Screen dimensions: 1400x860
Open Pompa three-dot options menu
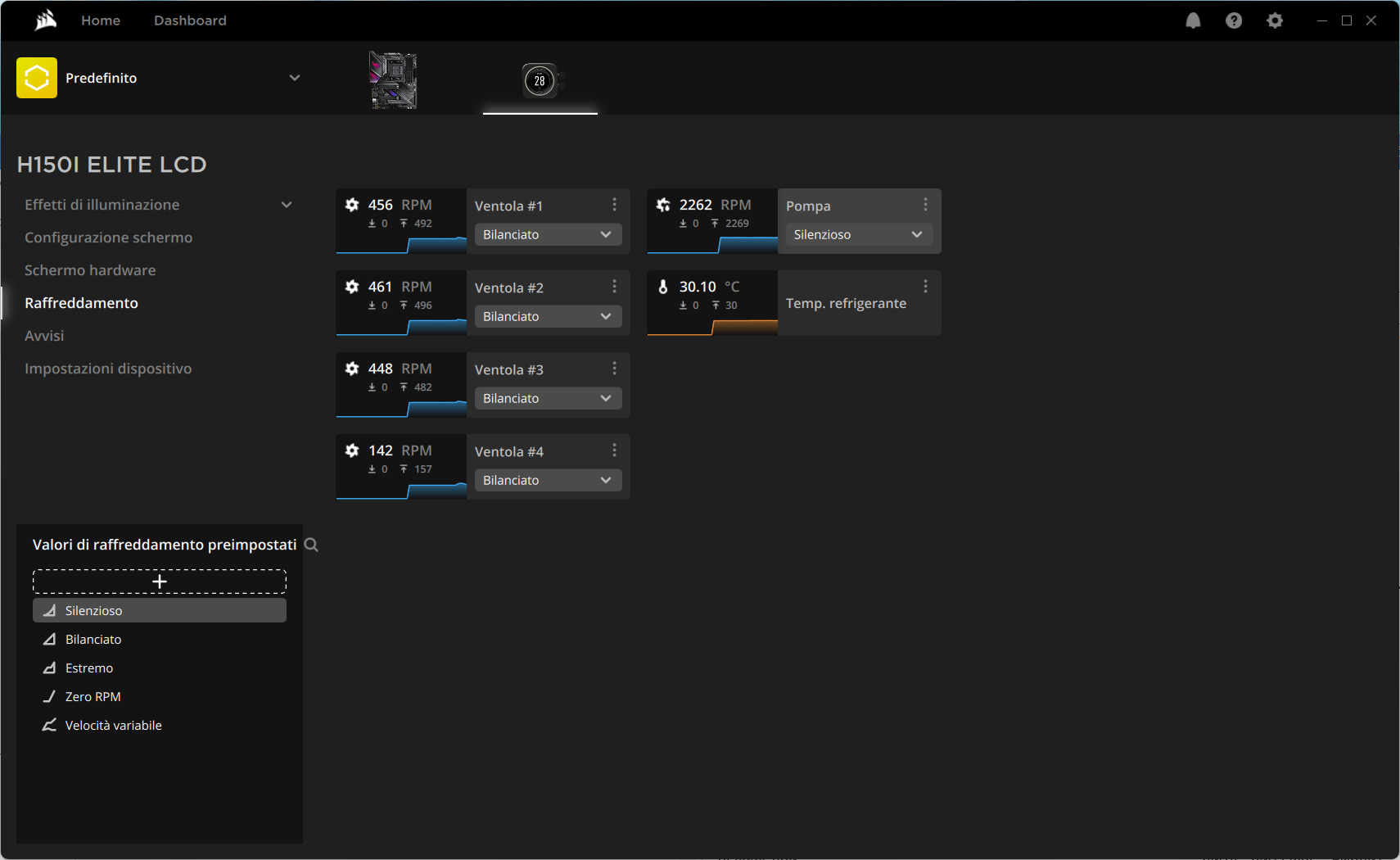pyautogui.click(x=925, y=205)
